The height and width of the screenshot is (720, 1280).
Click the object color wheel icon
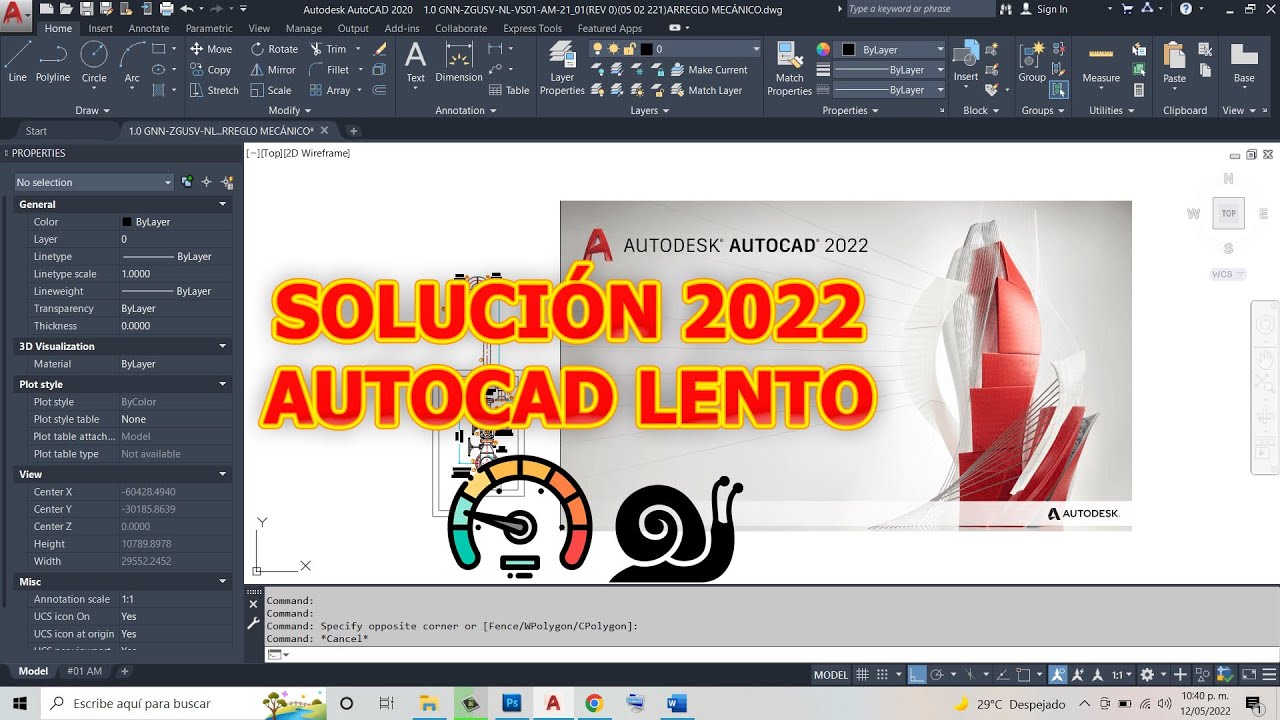pos(824,49)
